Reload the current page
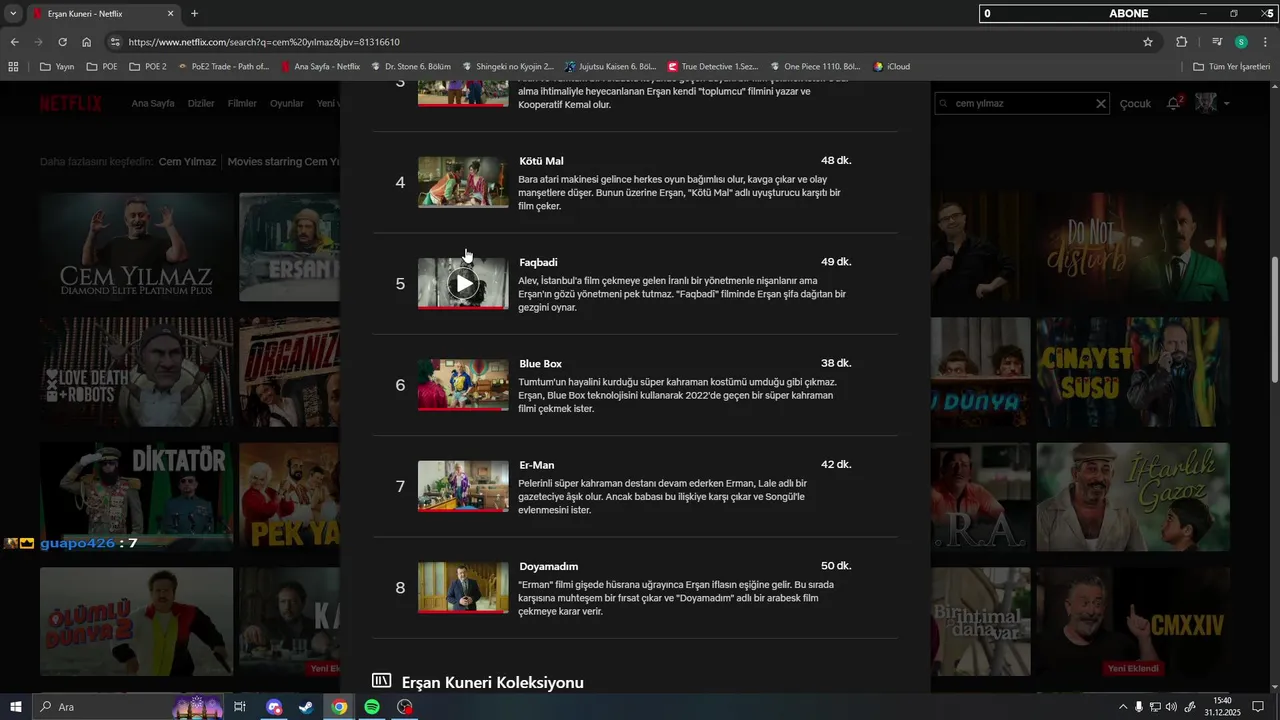Image resolution: width=1280 pixels, height=720 pixels. coord(62,42)
